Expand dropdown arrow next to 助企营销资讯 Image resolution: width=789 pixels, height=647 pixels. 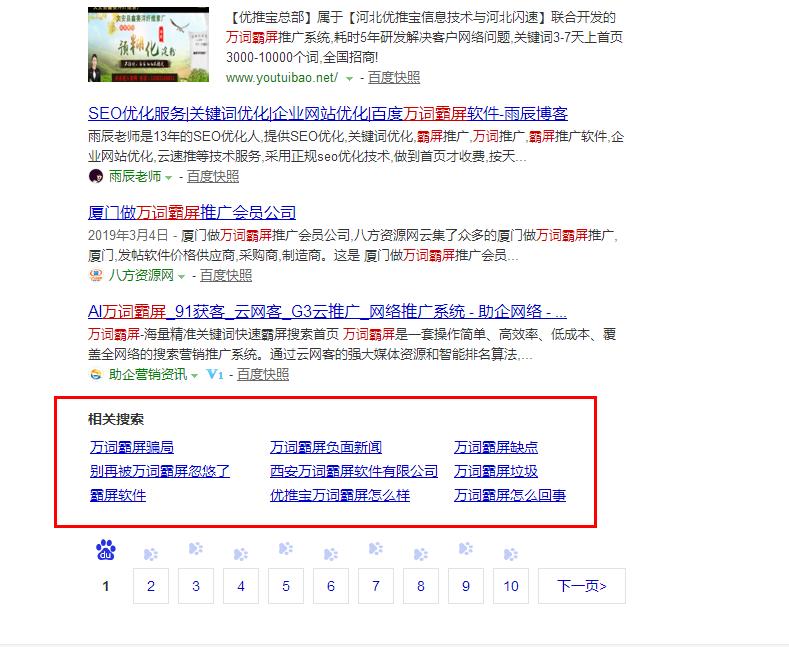pyautogui.click(x=195, y=375)
